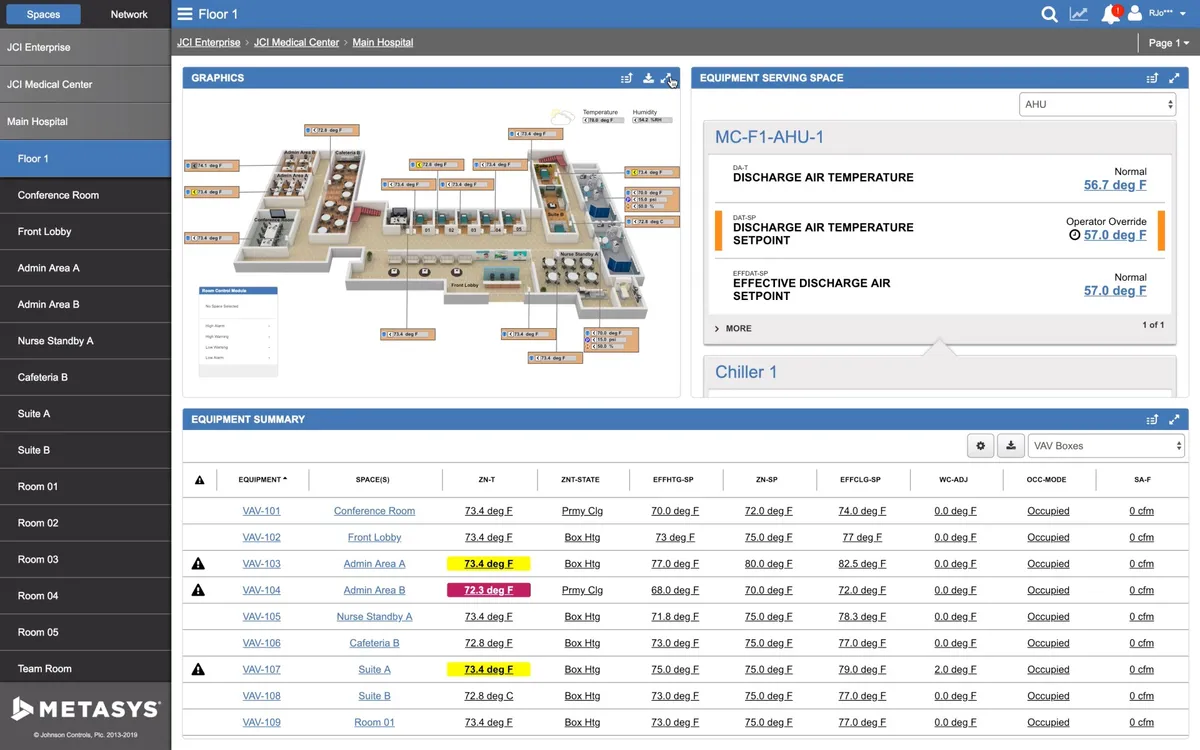The width and height of the screenshot is (1200, 750).
Task: Select Nurse Standby A in sidebar
Action: 85,341
